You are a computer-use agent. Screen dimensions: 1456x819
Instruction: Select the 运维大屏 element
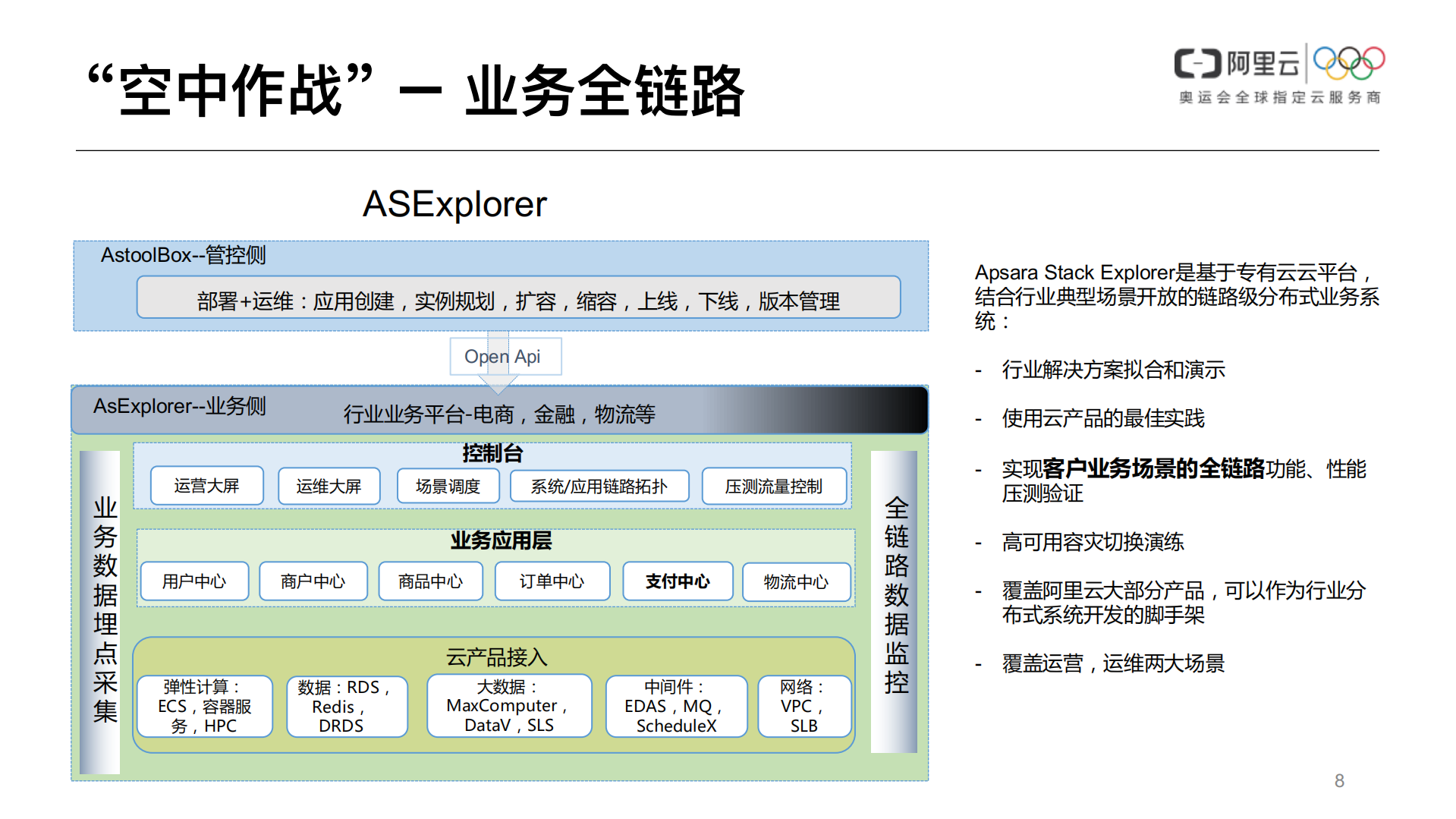[329, 487]
